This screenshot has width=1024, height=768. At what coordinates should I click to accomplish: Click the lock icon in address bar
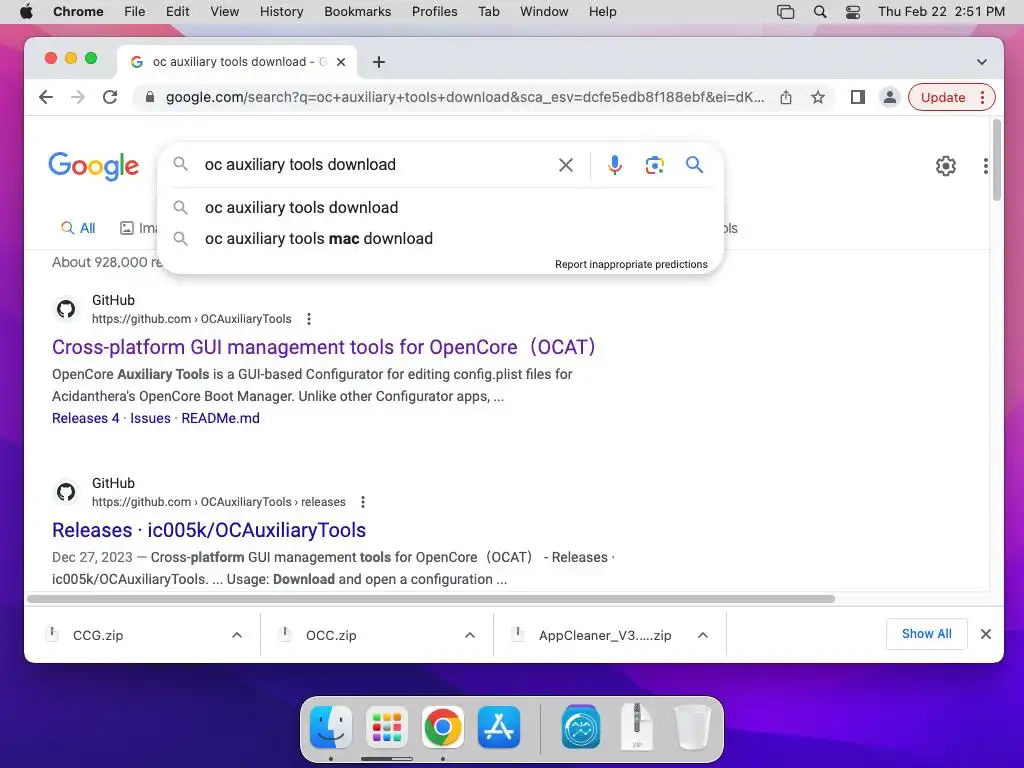click(x=150, y=97)
